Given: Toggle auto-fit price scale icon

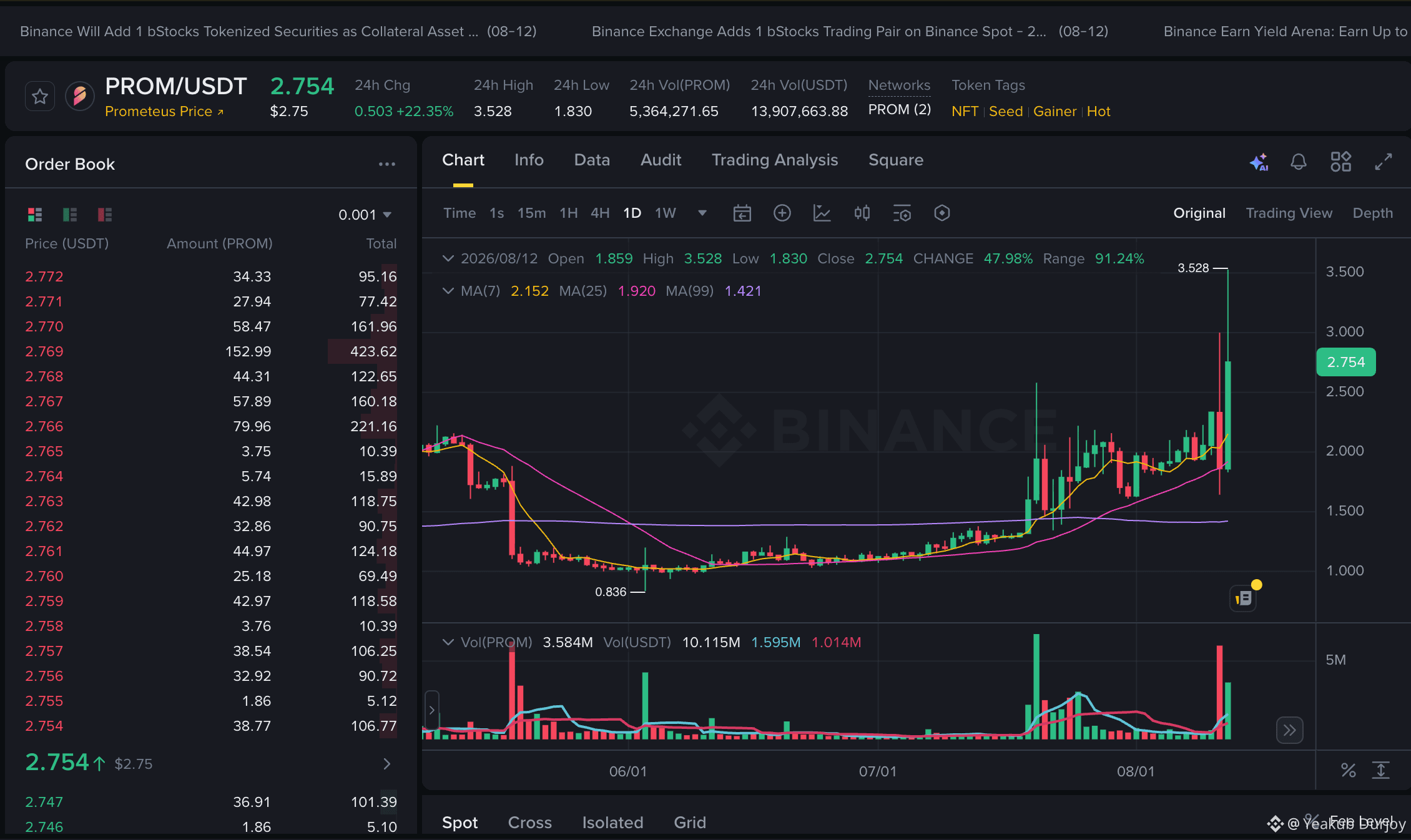Looking at the screenshot, I should tap(1381, 771).
